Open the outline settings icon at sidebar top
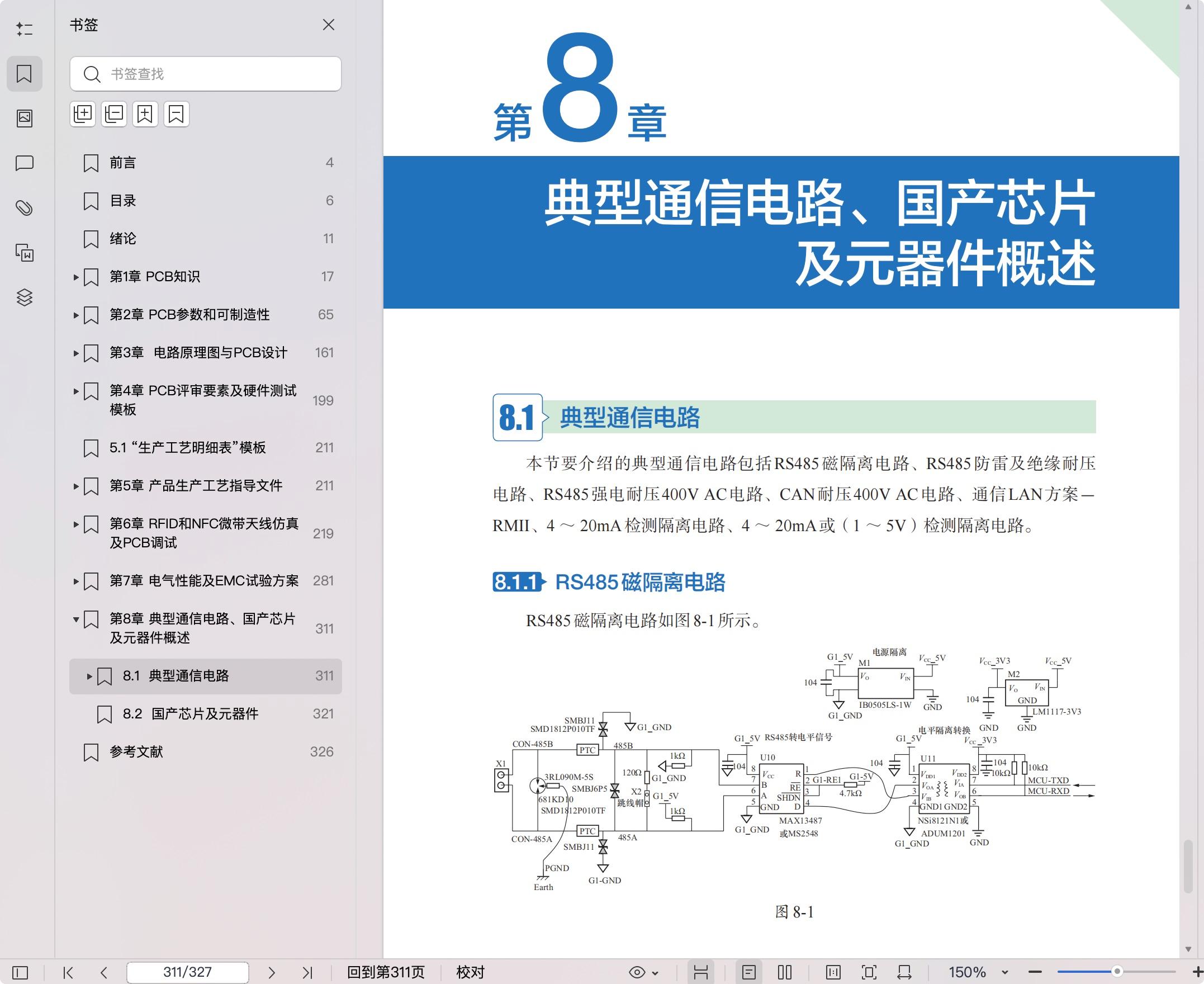Image resolution: width=1204 pixels, height=984 pixels. tap(25, 29)
